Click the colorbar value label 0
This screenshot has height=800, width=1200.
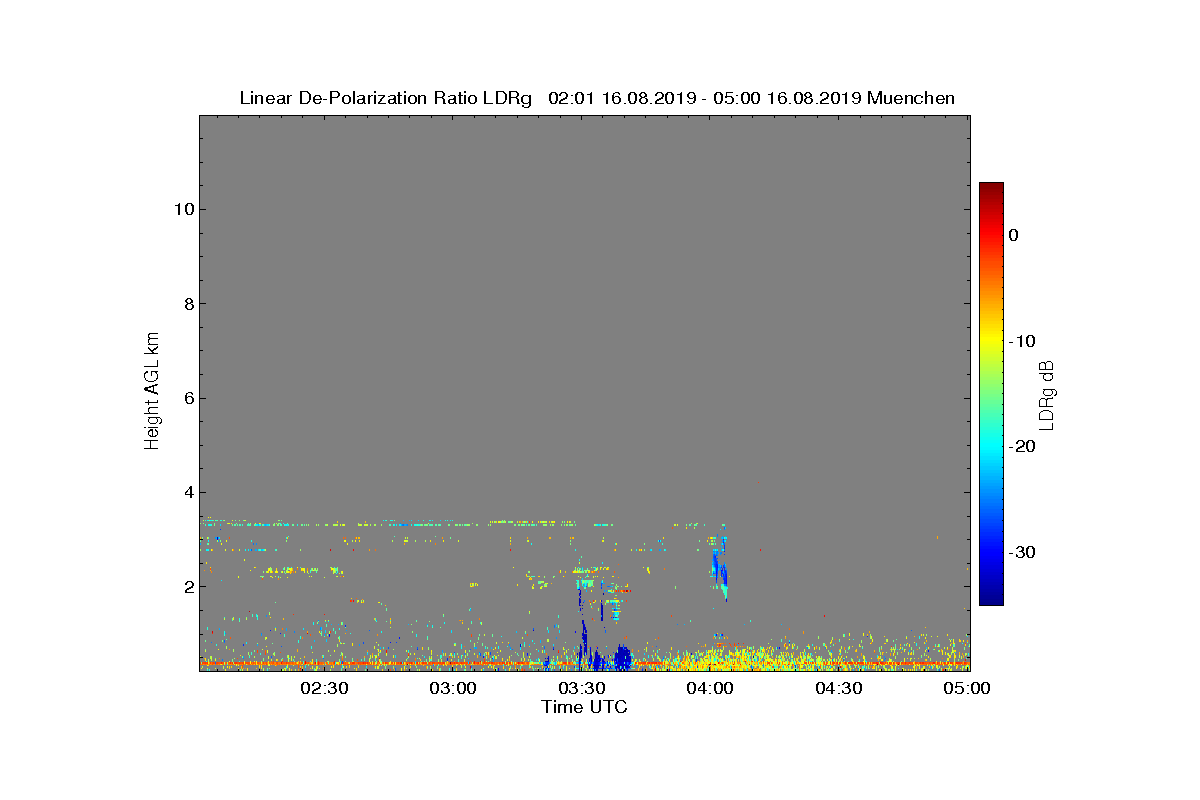[x=1013, y=235]
